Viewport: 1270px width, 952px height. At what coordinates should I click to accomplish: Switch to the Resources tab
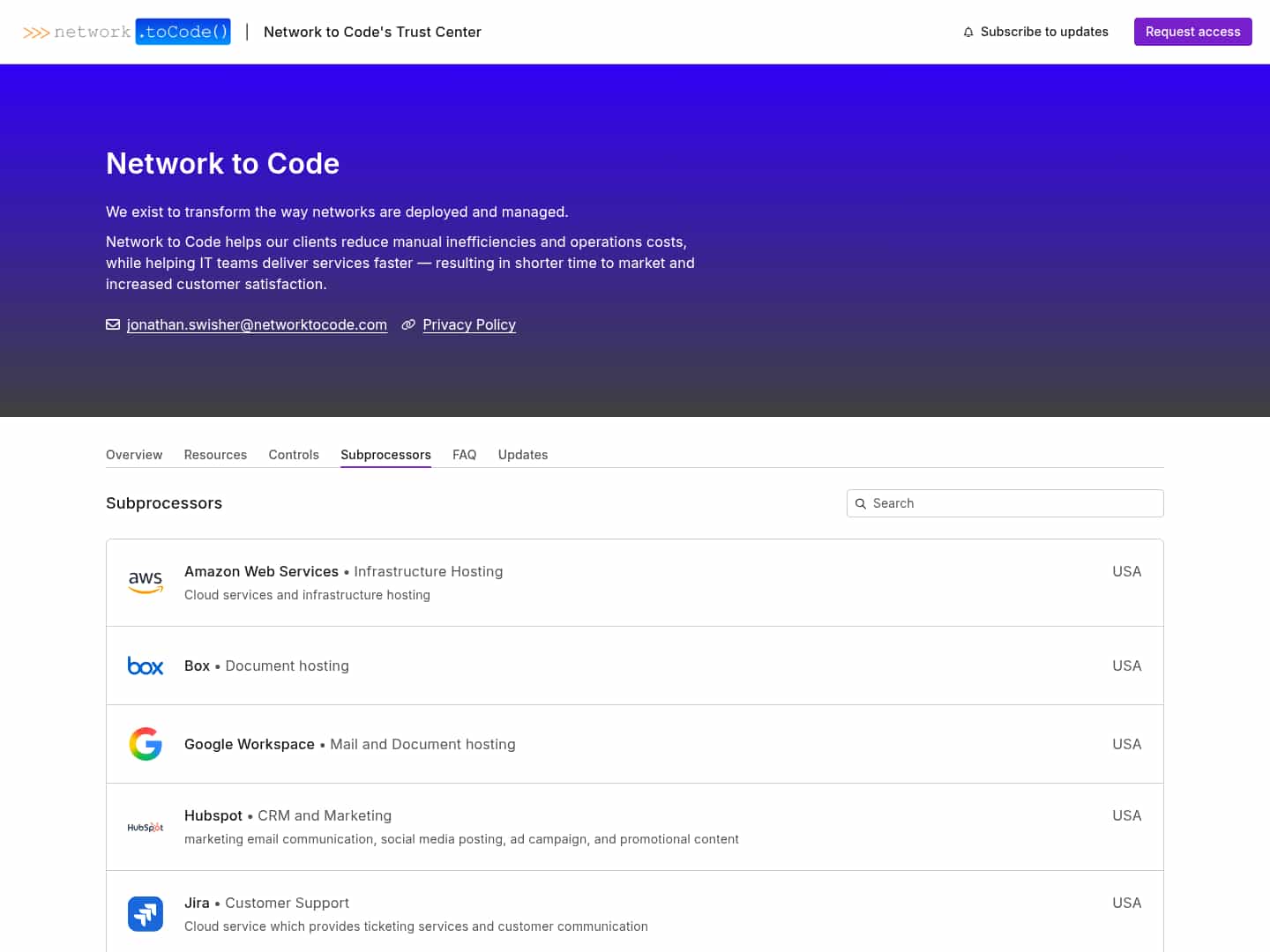click(215, 455)
